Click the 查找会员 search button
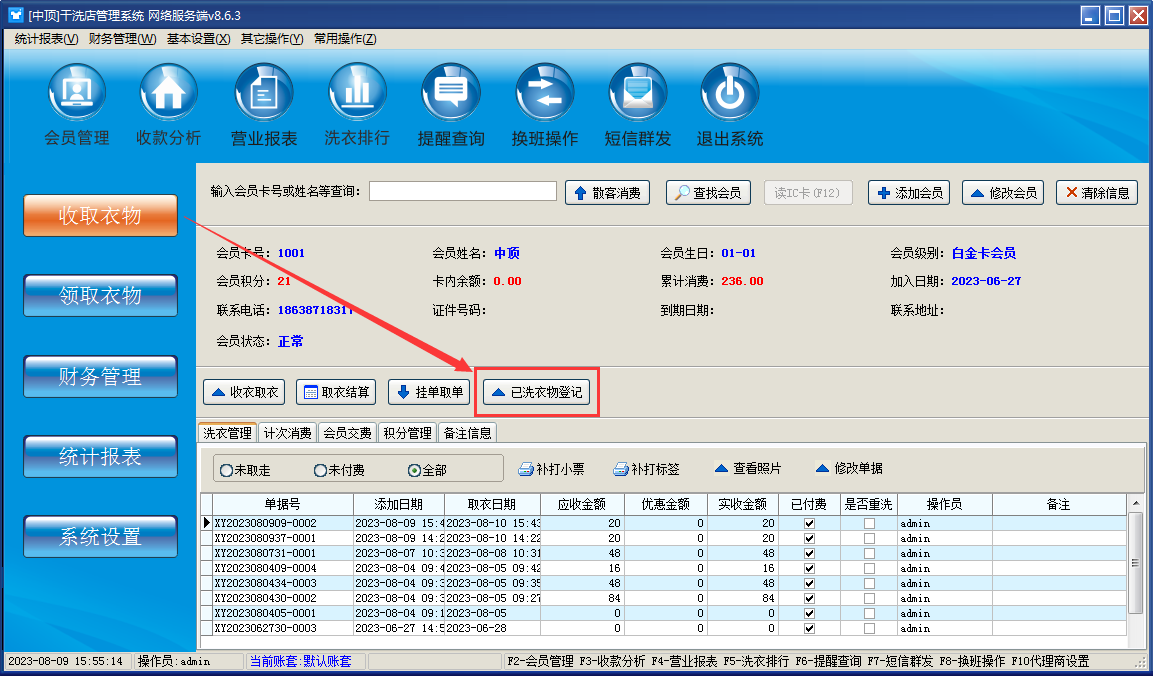 (708, 193)
